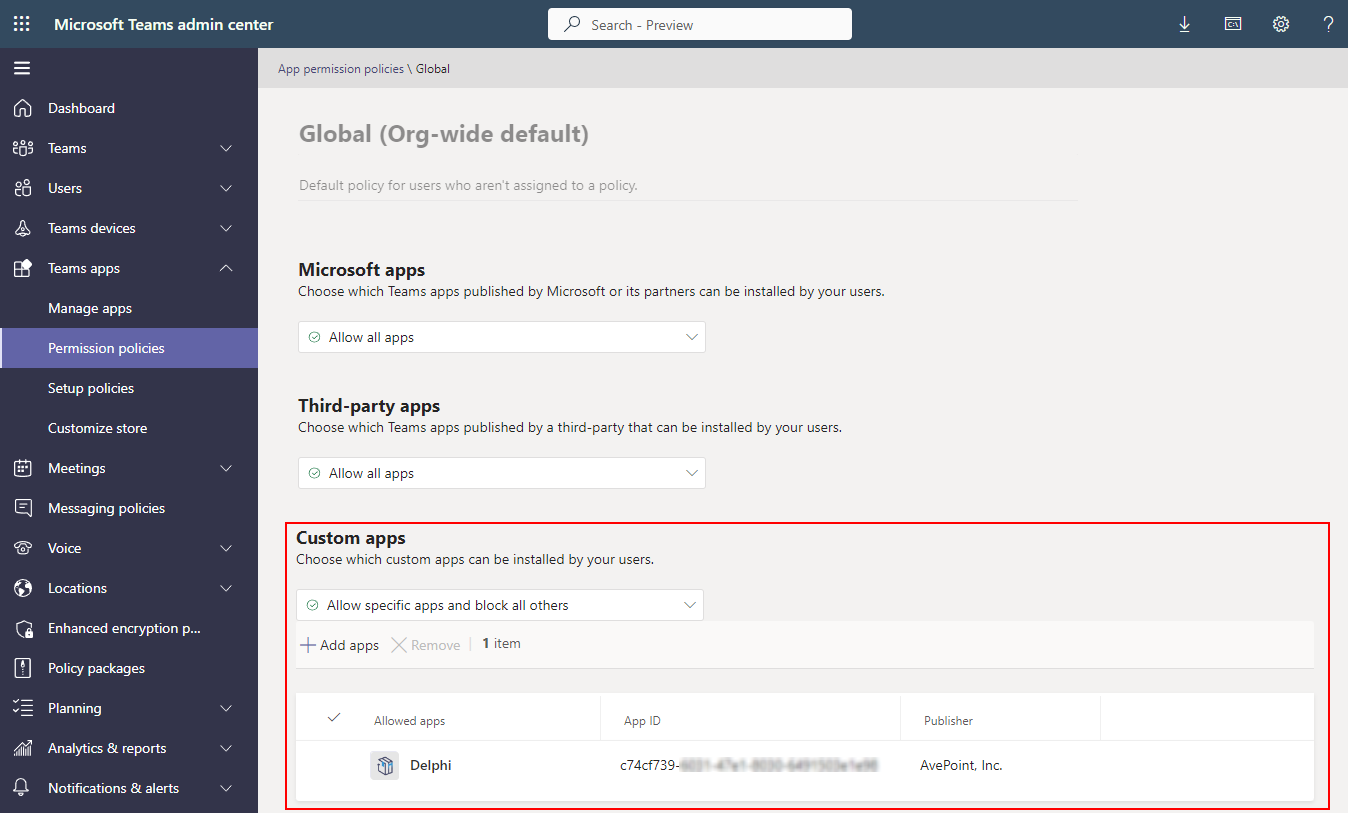Click the Add apps button

[340, 645]
